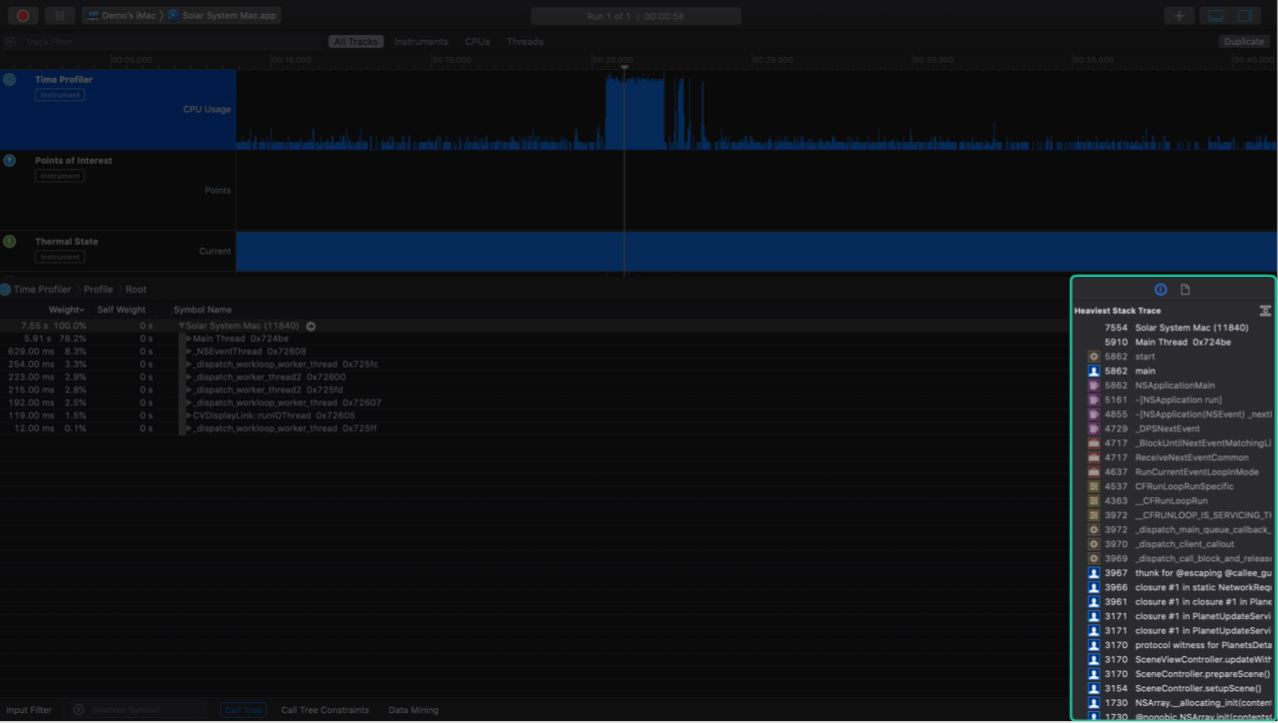1278x723 pixels.
Task: Toggle the right inspector pane layout icon
Action: [x=1244, y=16]
